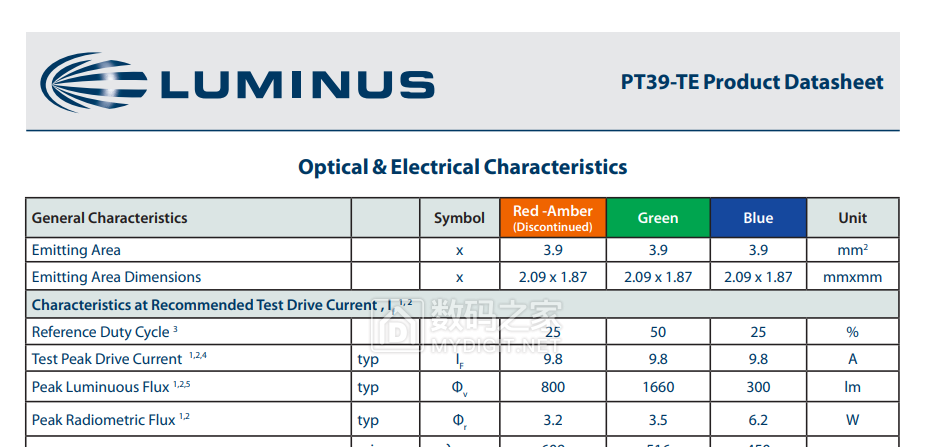Click the radiometric flux value 3.5
The height and width of the screenshot is (447, 935).
[658, 420]
